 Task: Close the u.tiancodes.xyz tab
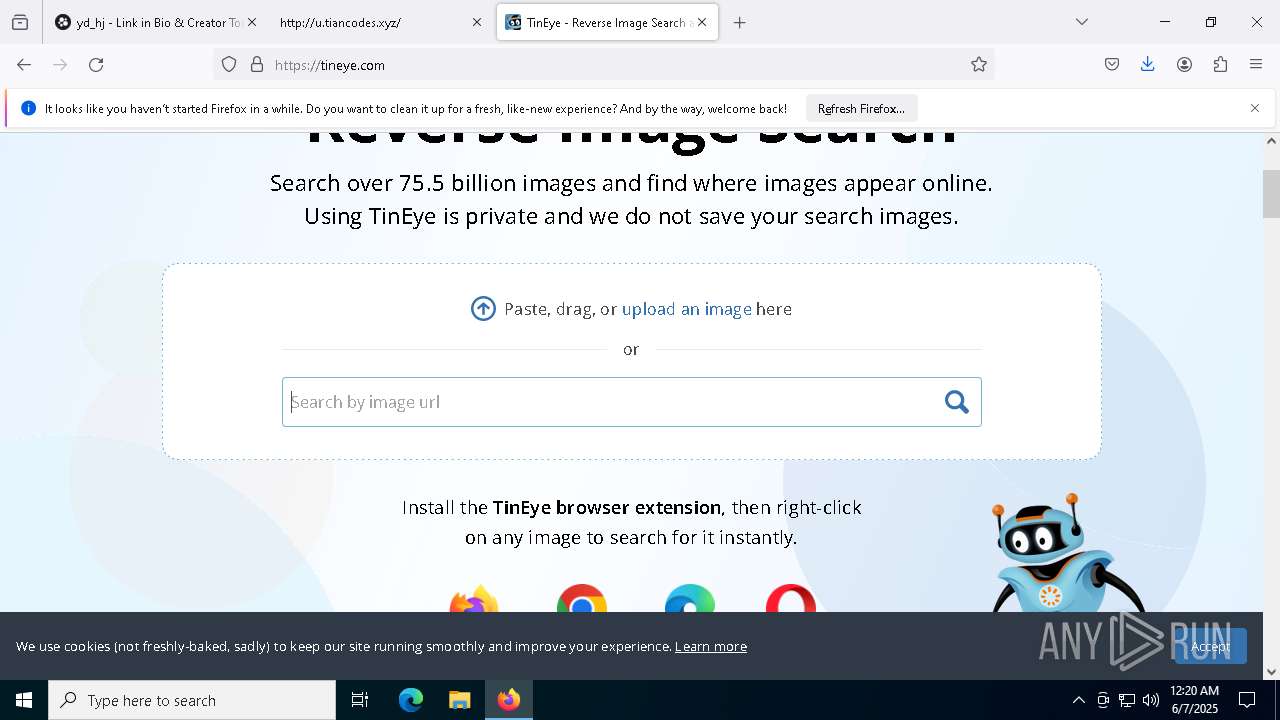[x=477, y=22]
